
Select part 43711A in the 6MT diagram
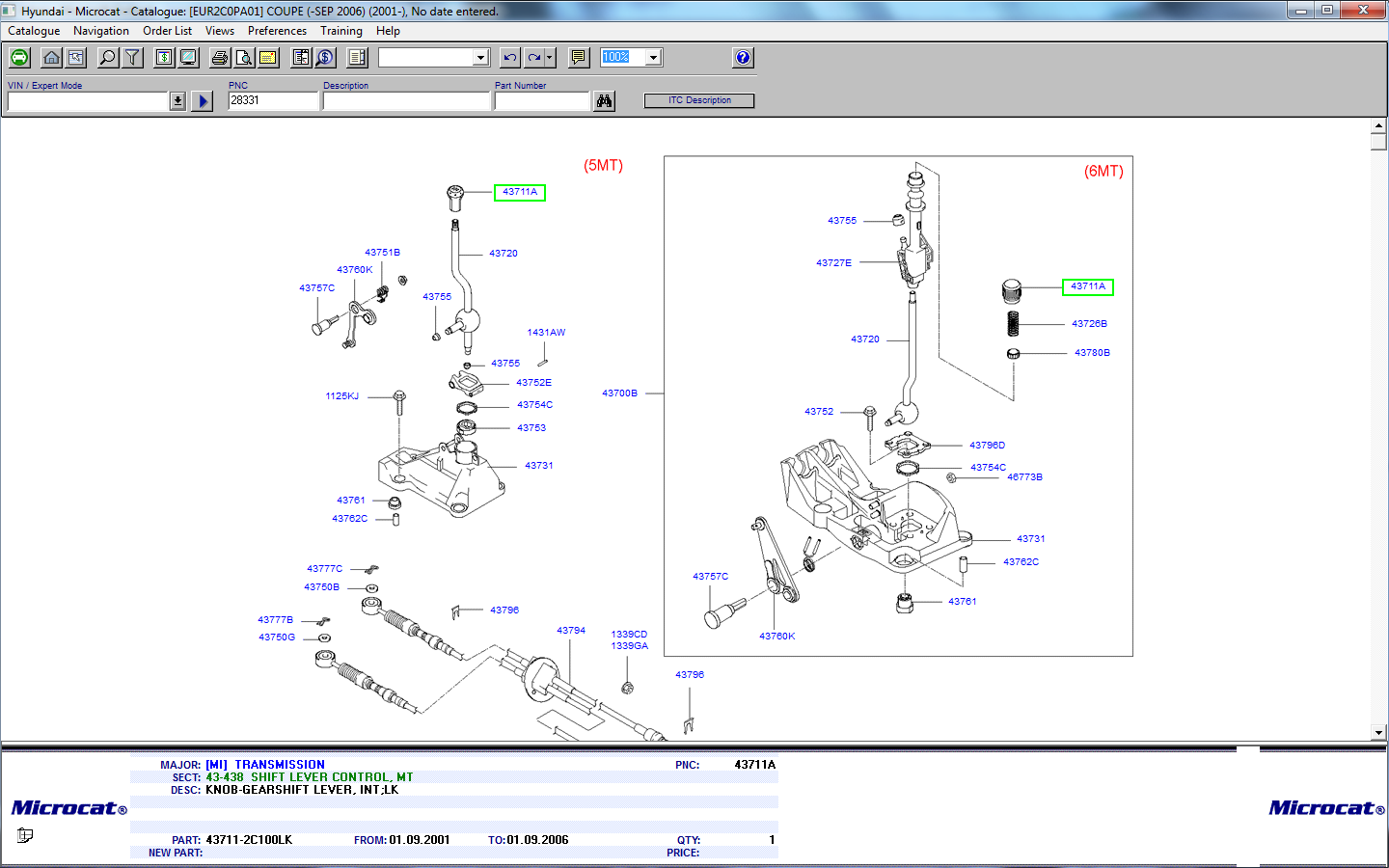[x=1088, y=286]
